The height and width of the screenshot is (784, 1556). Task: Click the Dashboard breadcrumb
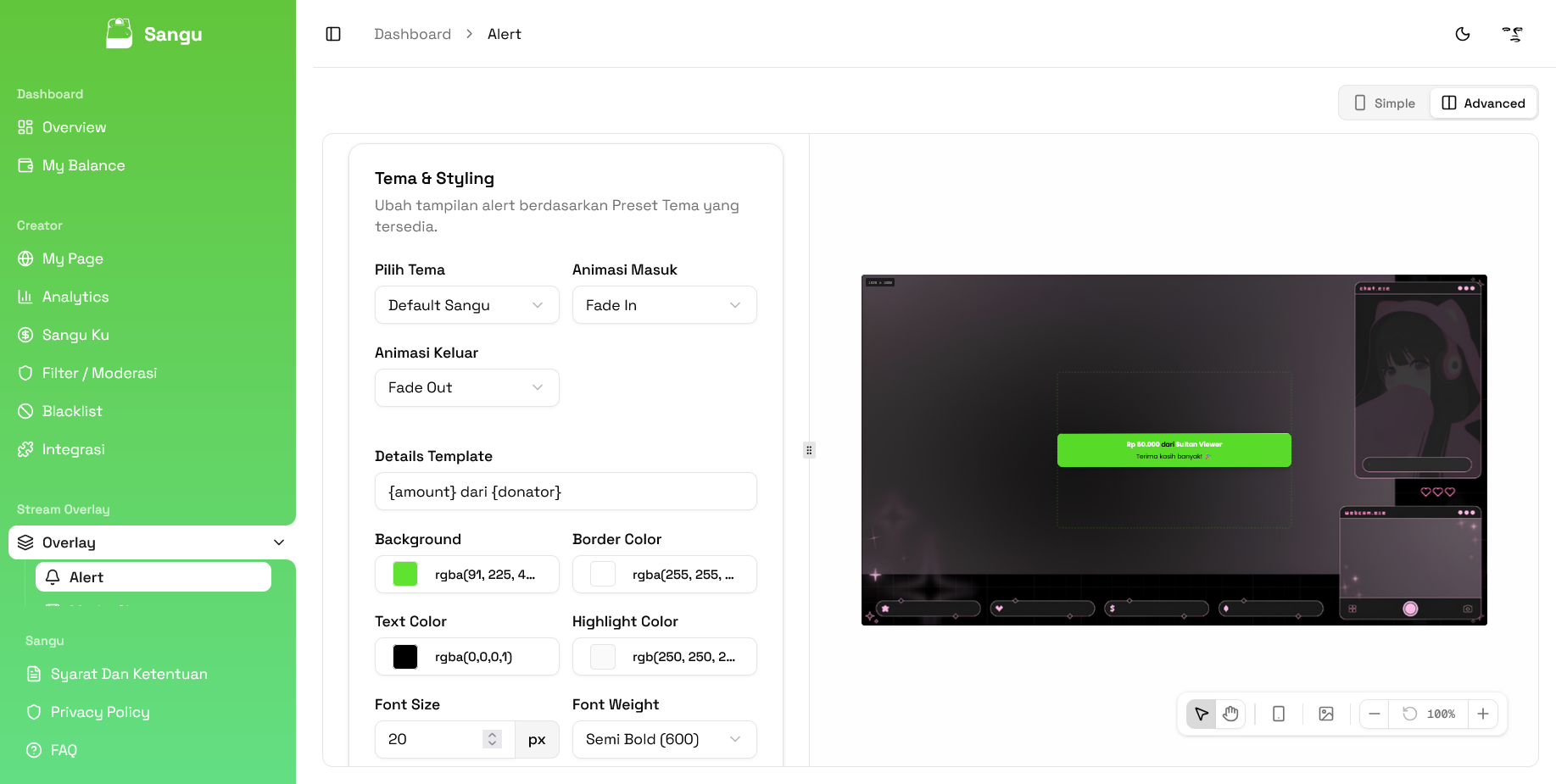(412, 34)
